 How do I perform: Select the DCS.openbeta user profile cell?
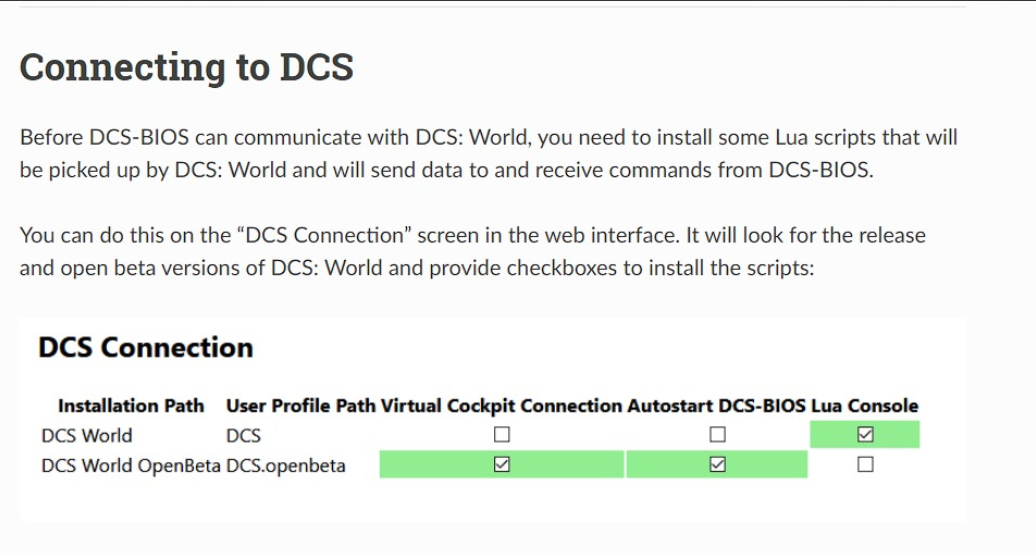tap(285, 465)
